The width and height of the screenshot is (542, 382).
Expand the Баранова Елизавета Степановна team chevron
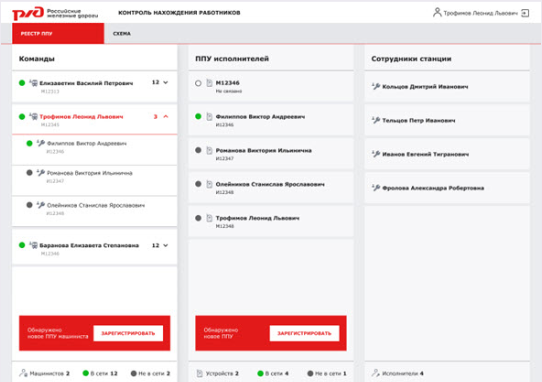pos(166,245)
